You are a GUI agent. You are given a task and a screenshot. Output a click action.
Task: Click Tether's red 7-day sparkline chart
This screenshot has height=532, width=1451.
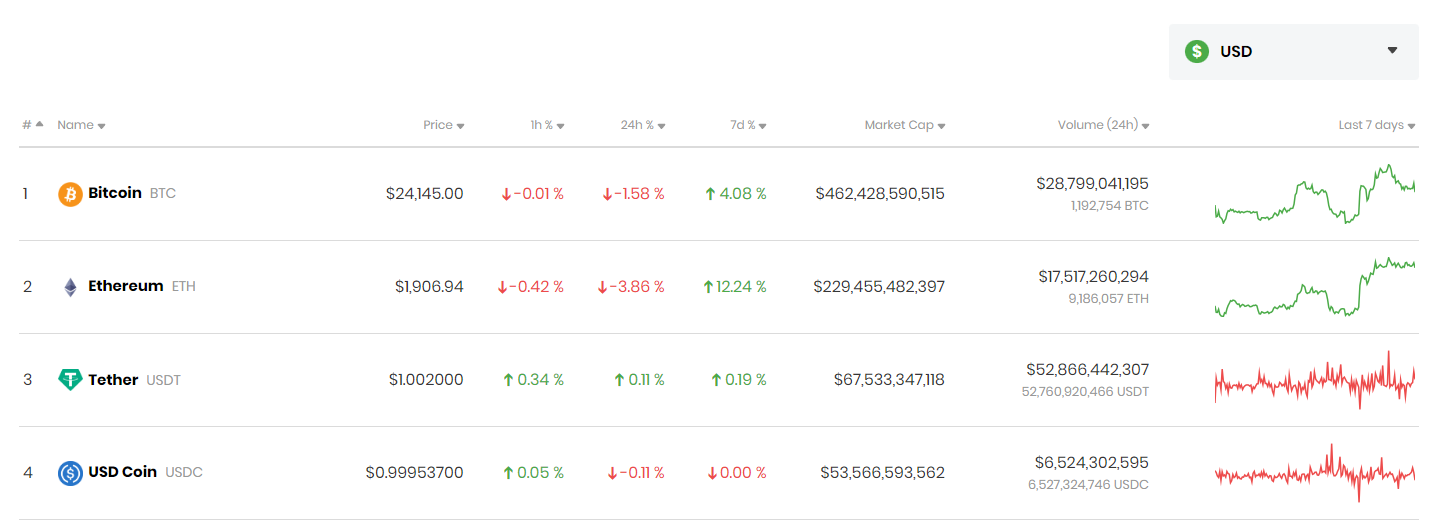coord(1315,380)
